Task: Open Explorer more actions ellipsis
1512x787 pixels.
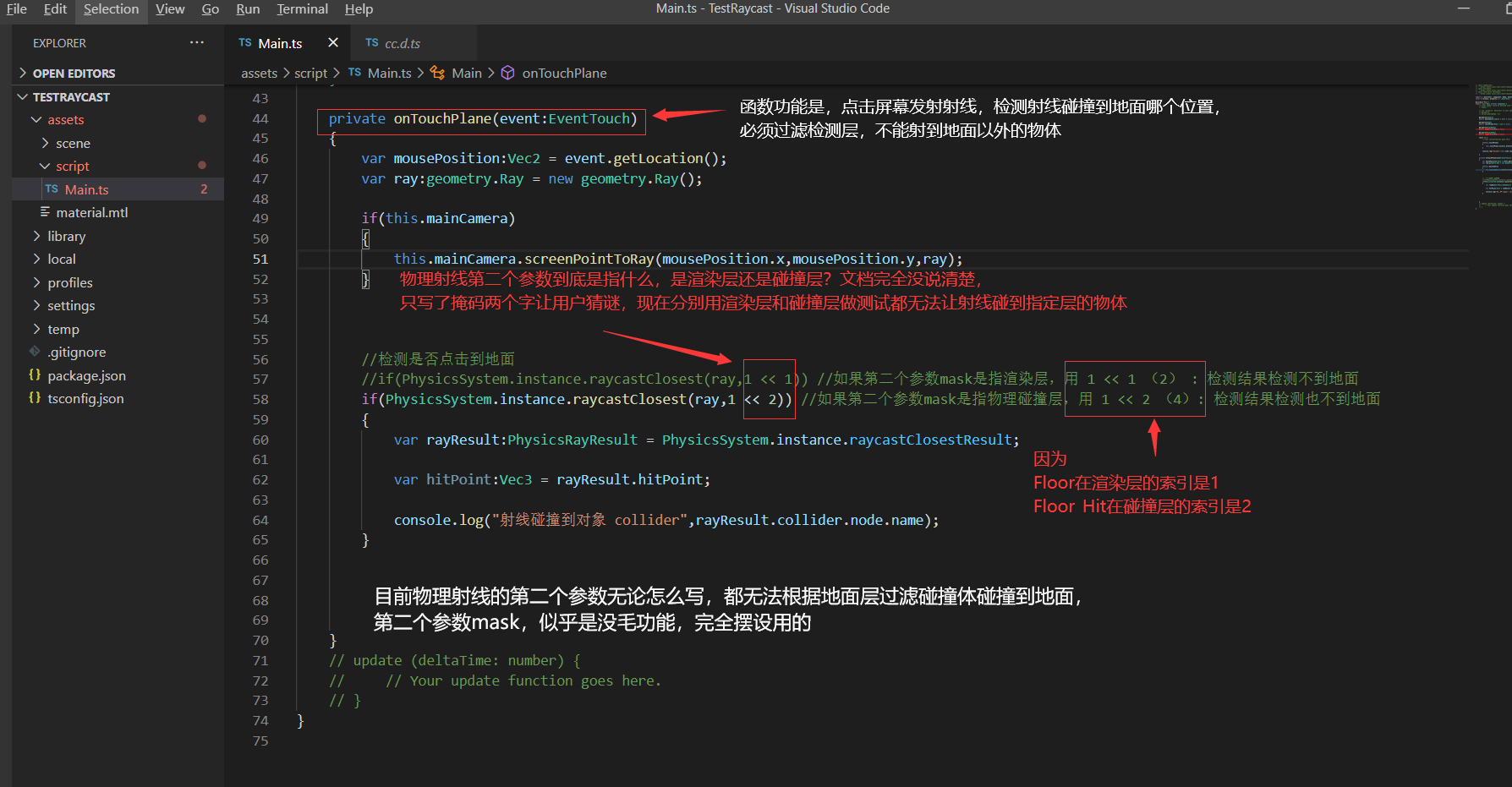Action: click(197, 42)
